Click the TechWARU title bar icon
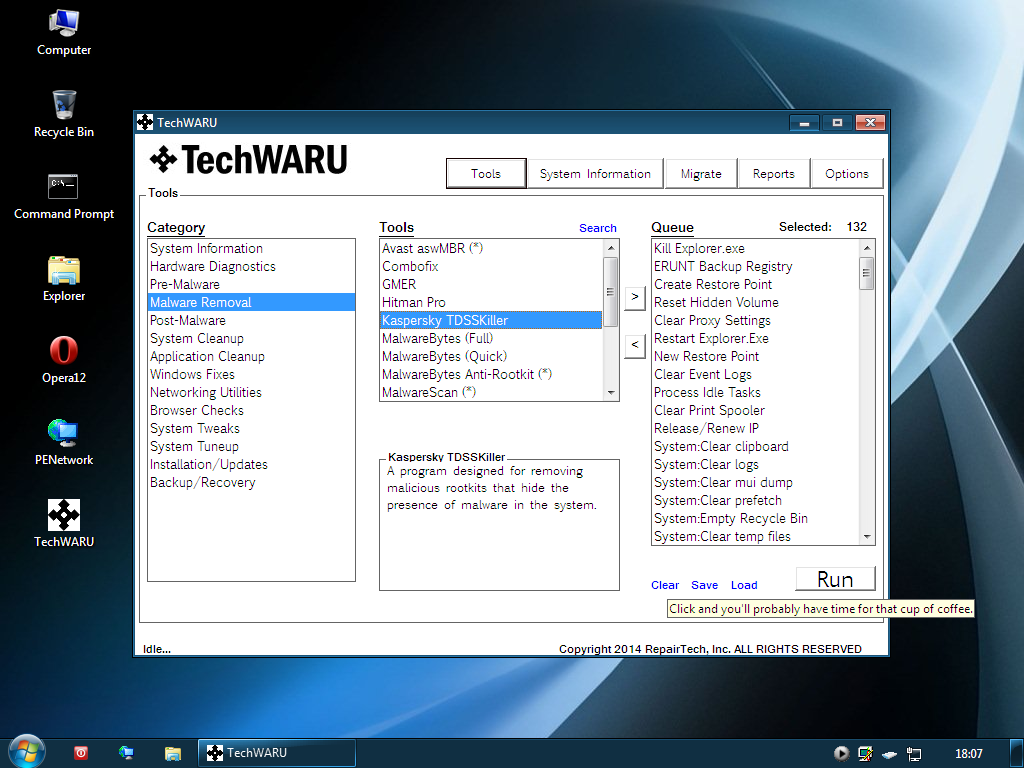The width and height of the screenshot is (1024, 768). [x=145, y=122]
